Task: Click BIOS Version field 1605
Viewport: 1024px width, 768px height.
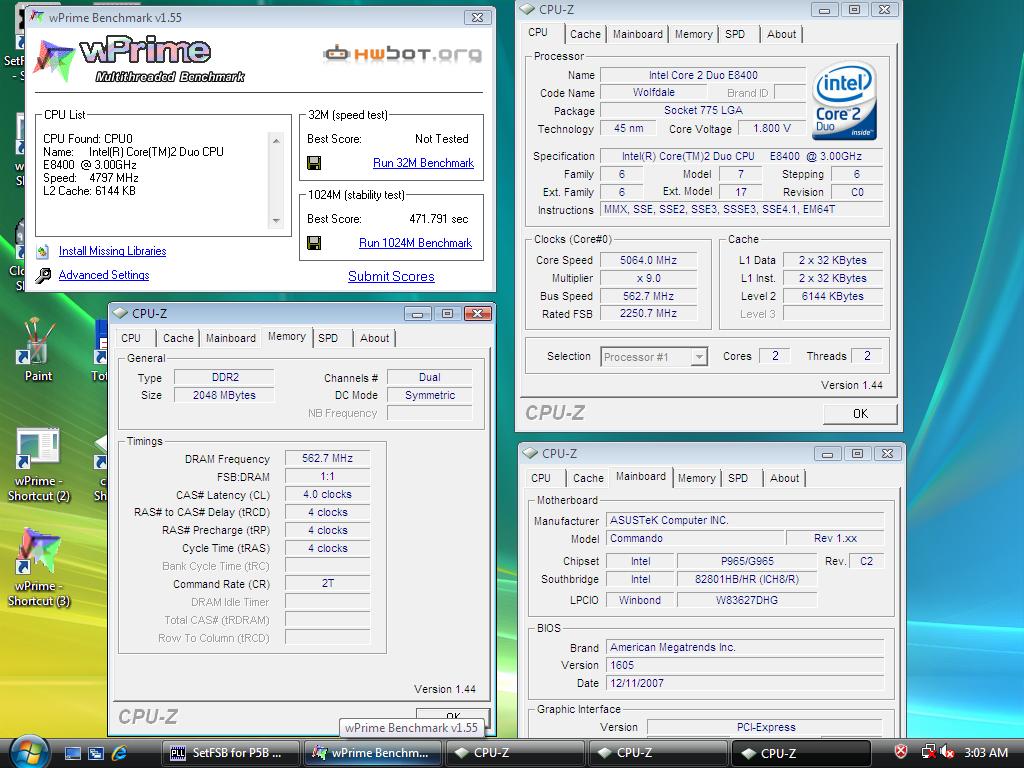Action: pyautogui.click(x=745, y=665)
